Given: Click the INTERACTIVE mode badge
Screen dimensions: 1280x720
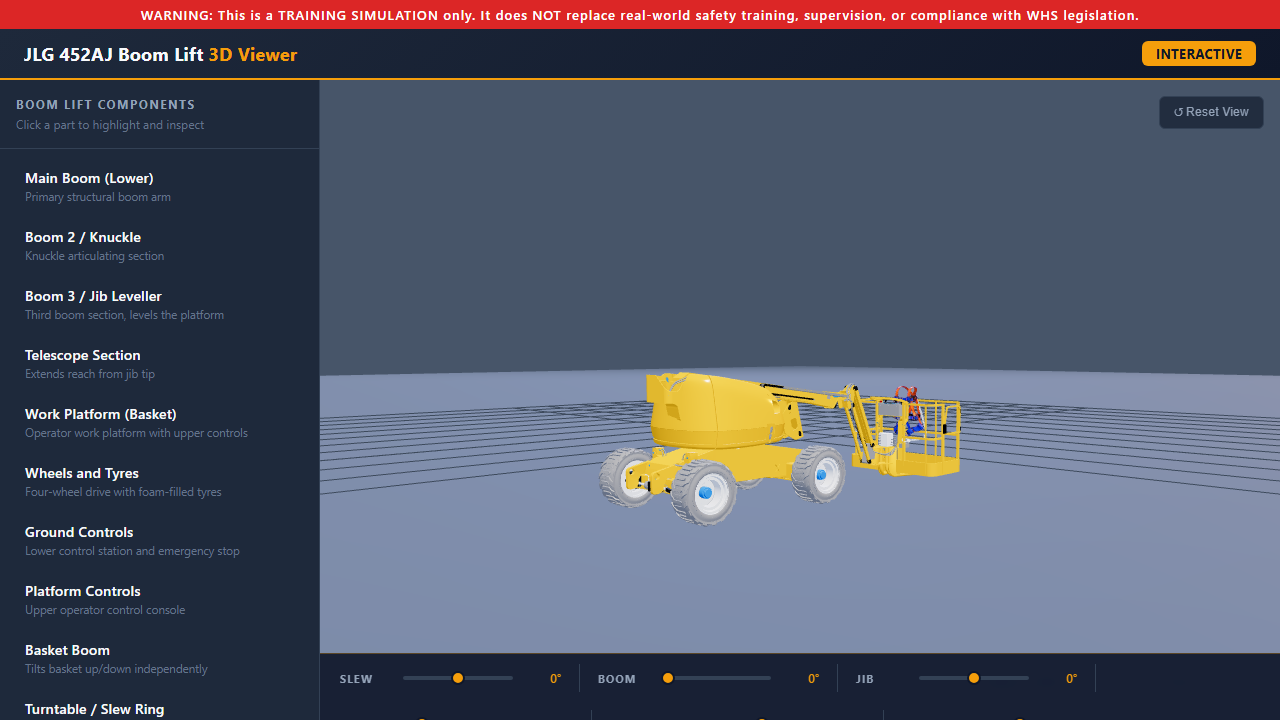Looking at the screenshot, I should click(1198, 54).
